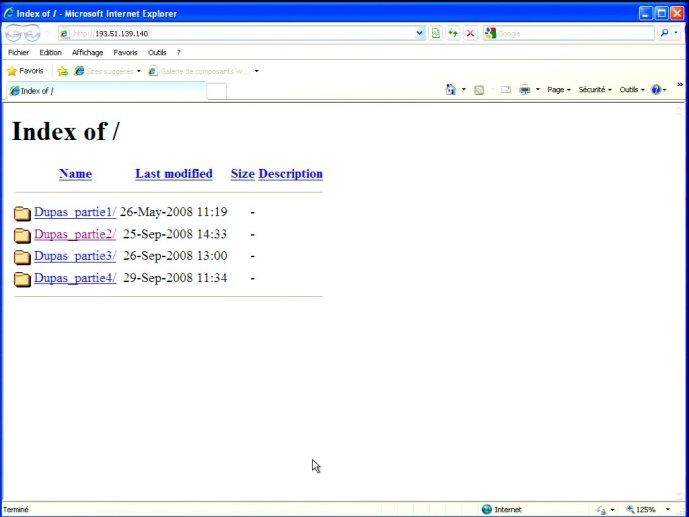Open the Outils command bar menu
Image resolution: width=689 pixels, height=517 pixels.
click(x=632, y=90)
